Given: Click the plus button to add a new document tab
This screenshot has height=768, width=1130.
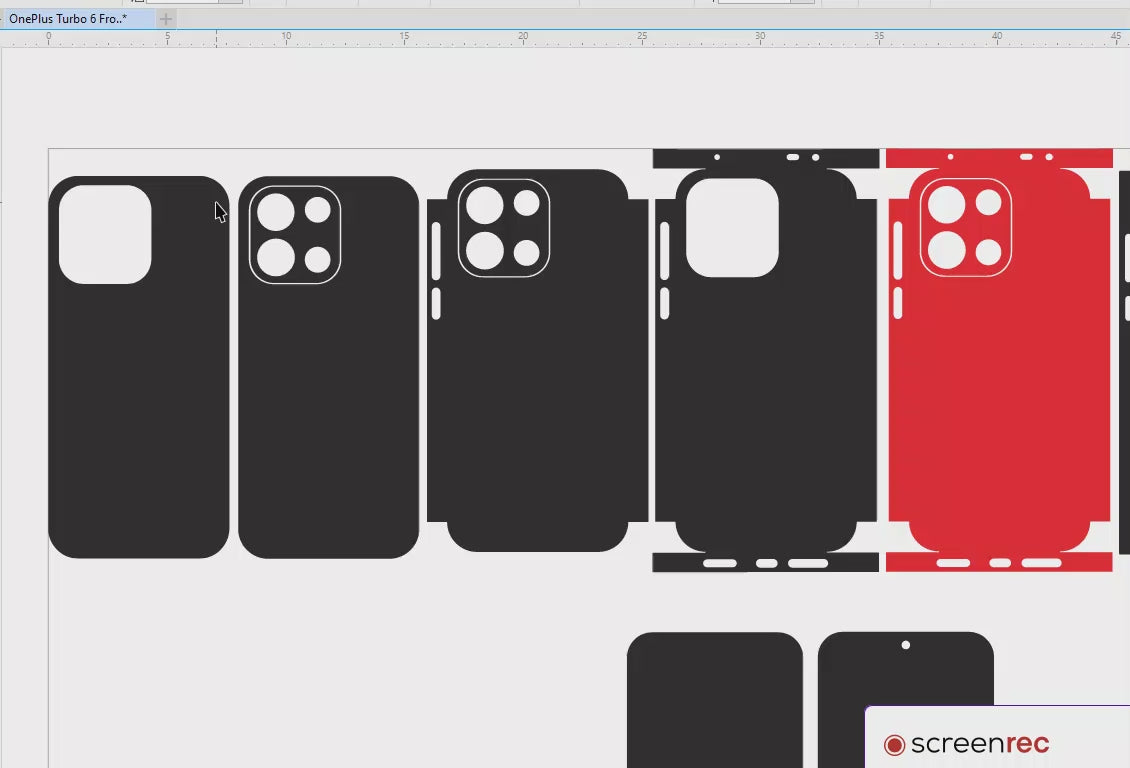Looking at the screenshot, I should pyautogui.click(x=166, y=19).
